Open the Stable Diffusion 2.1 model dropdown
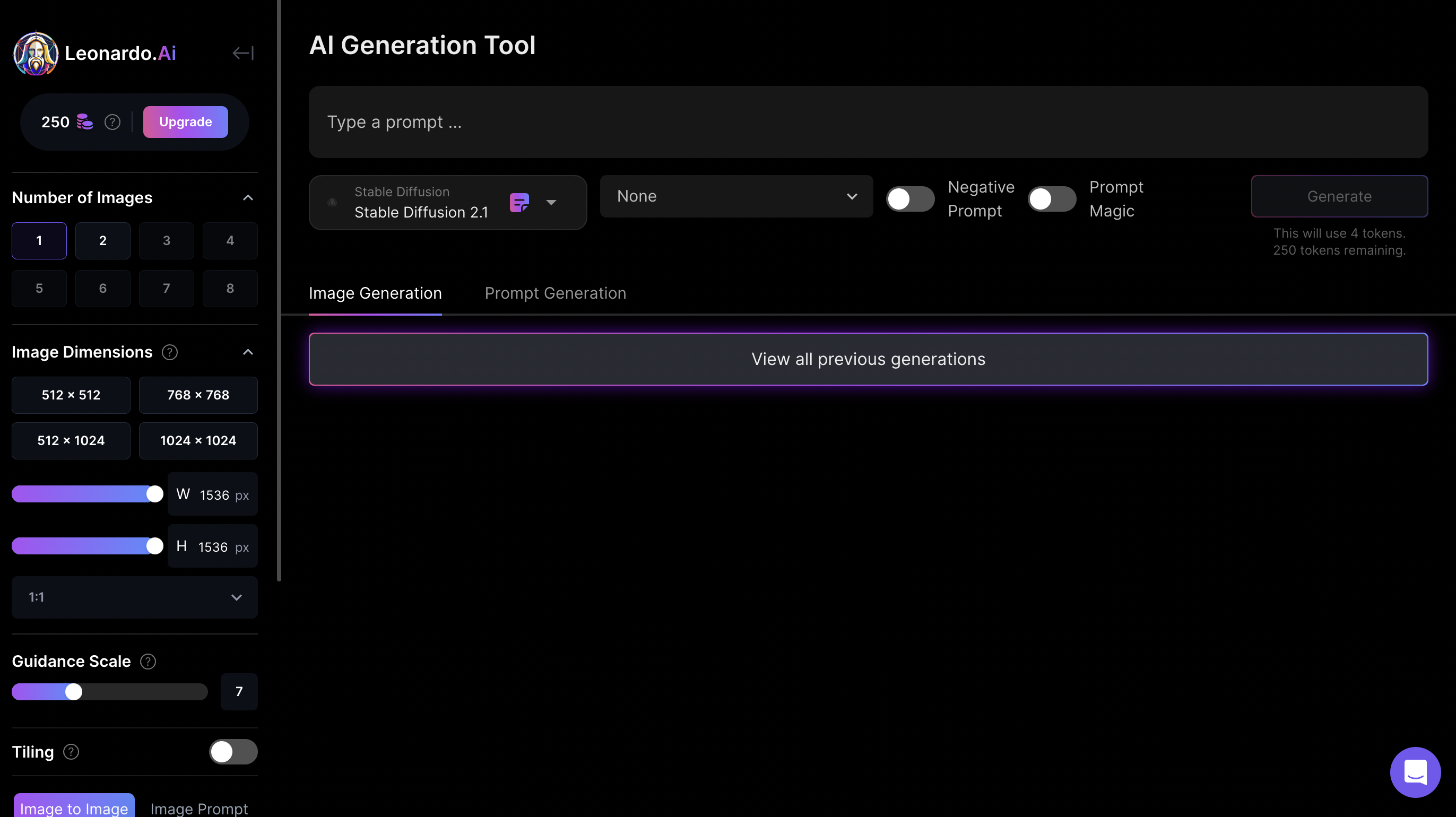This screenshot has width=1456, height=817. click(551, 202)
